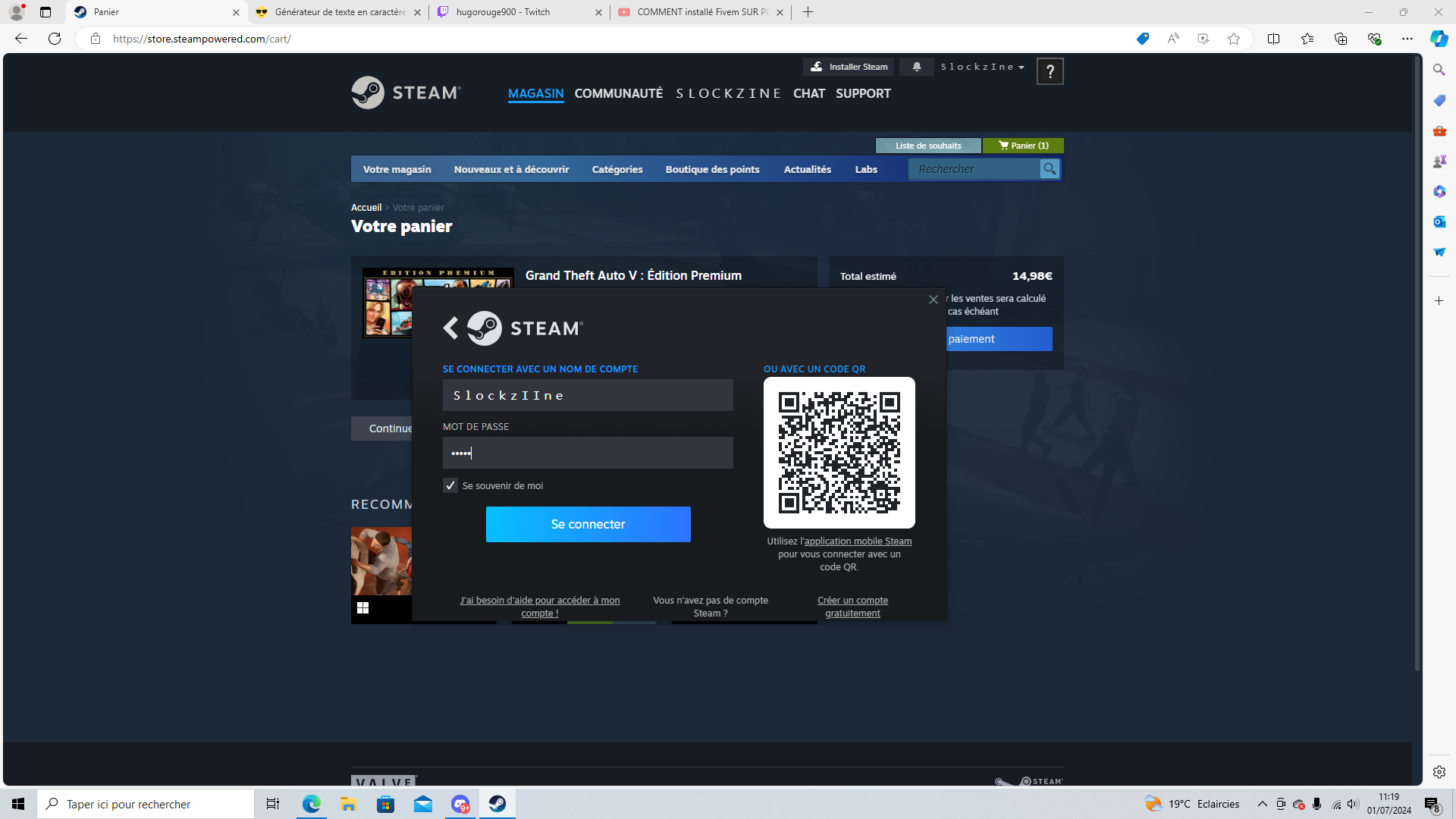Launch File Explorer from the taskbar

348,804
